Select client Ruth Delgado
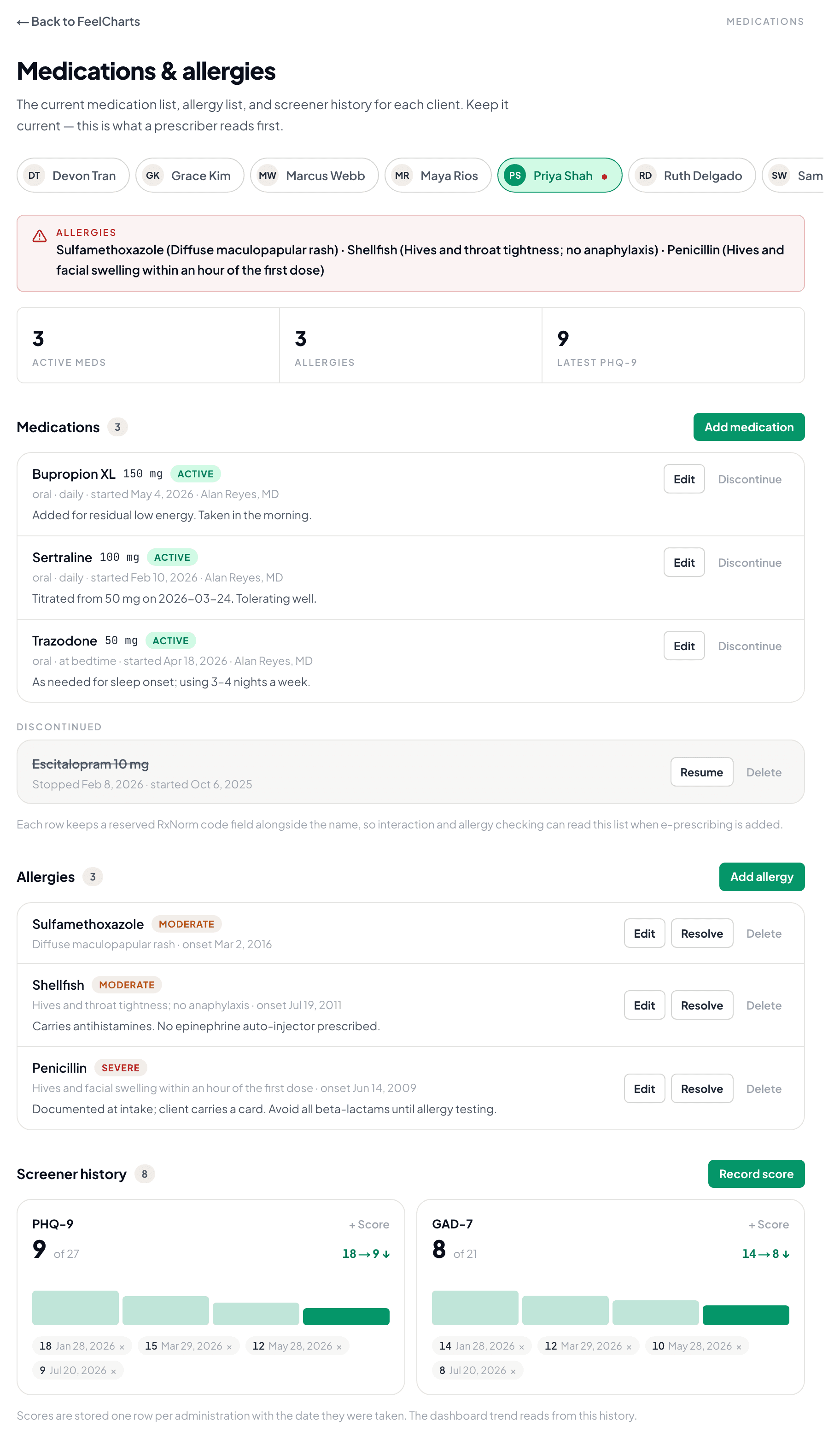Viewport: 840px width, 1439px height. click(692, 175)
